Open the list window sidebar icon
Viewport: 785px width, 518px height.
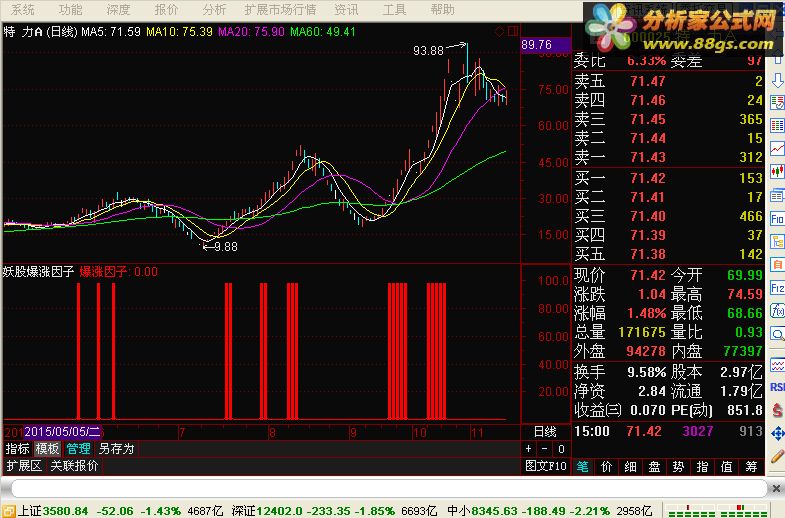click(777, 195)
